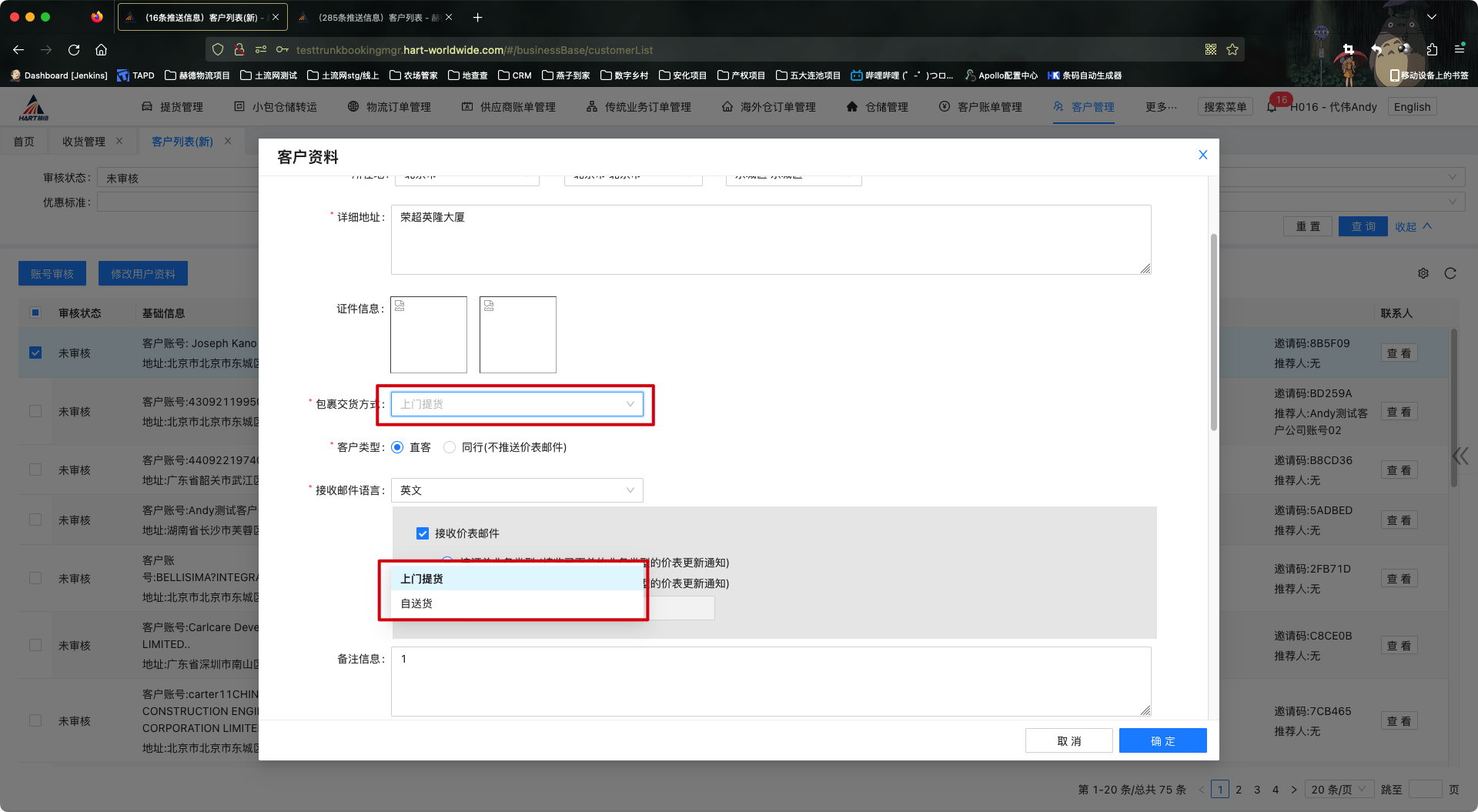Close the 客户资料 dialog with X icon
1478x812 pixels.
pyautogui.click(x=1203, y=155)
